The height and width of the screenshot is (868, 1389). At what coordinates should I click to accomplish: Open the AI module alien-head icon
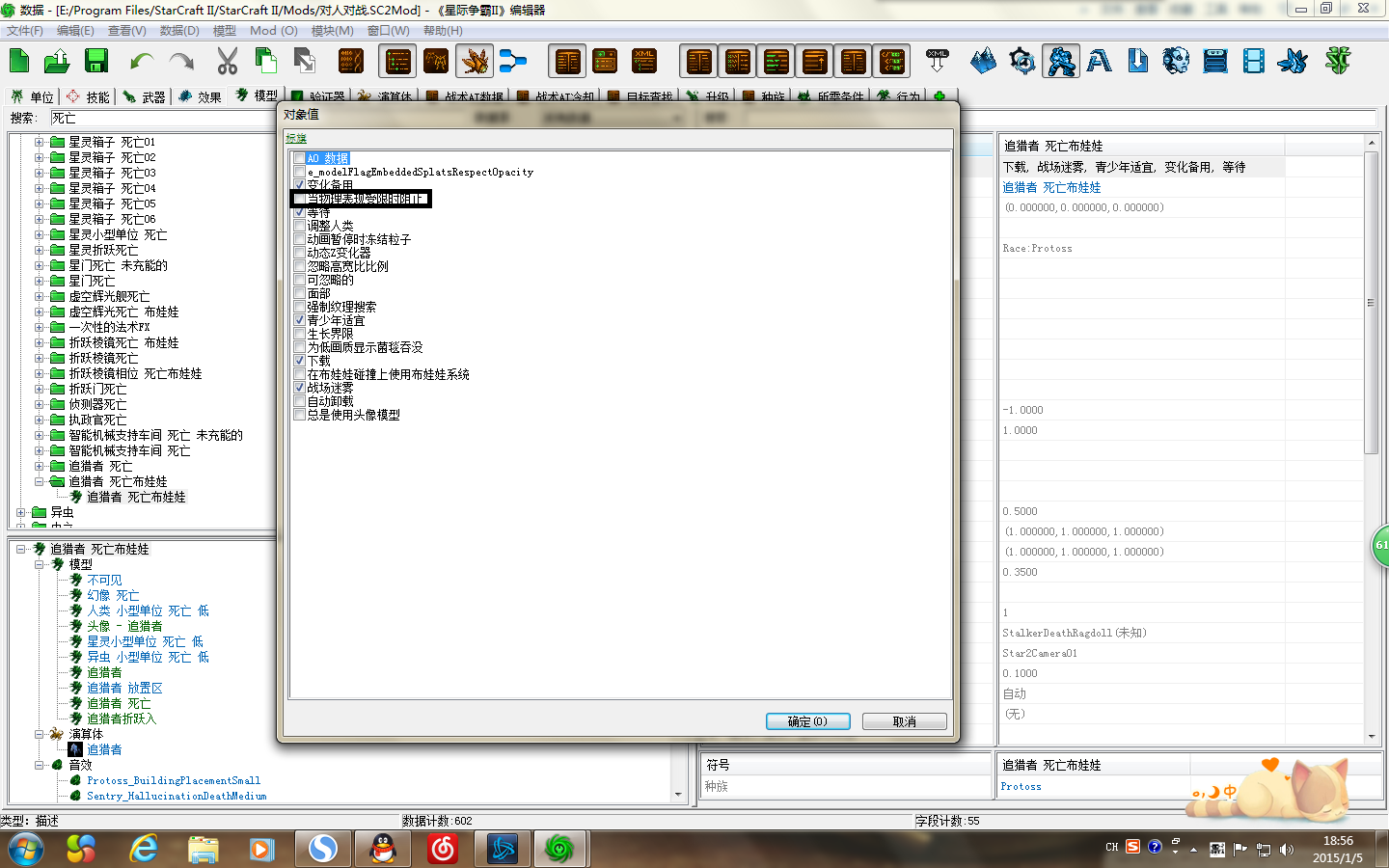pyautogui.click(x=1176, y=61)
